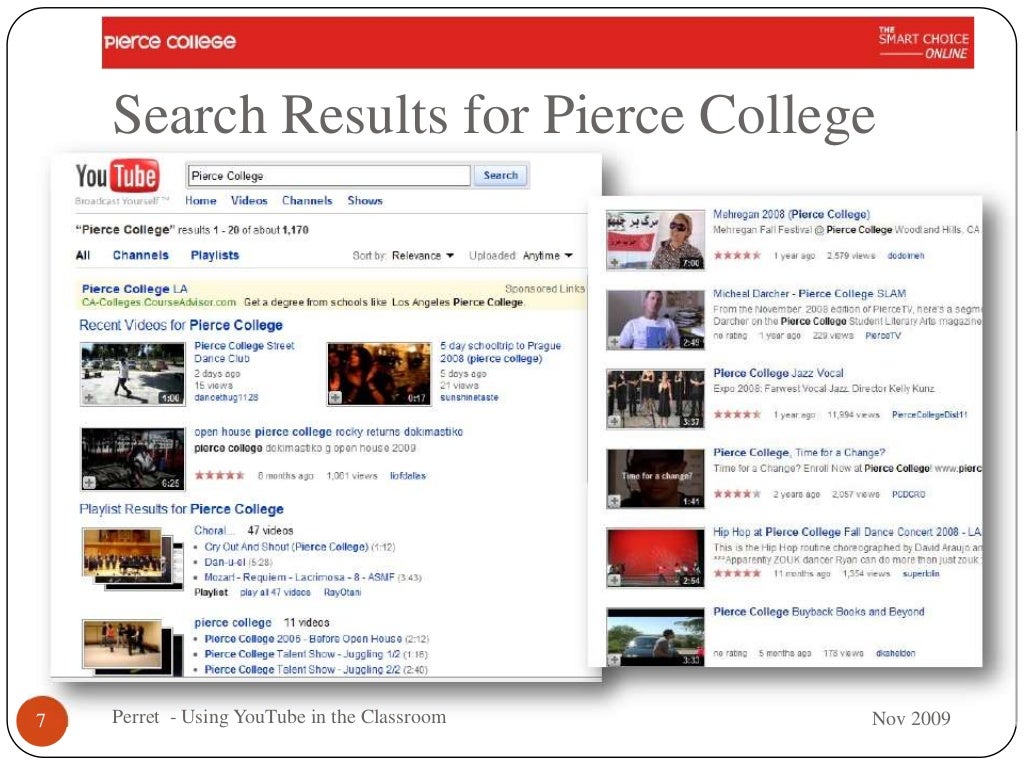Open the Time for a Change thumbnail
This screenshot has width=1024, height=768.
click(x=656, y=479)
